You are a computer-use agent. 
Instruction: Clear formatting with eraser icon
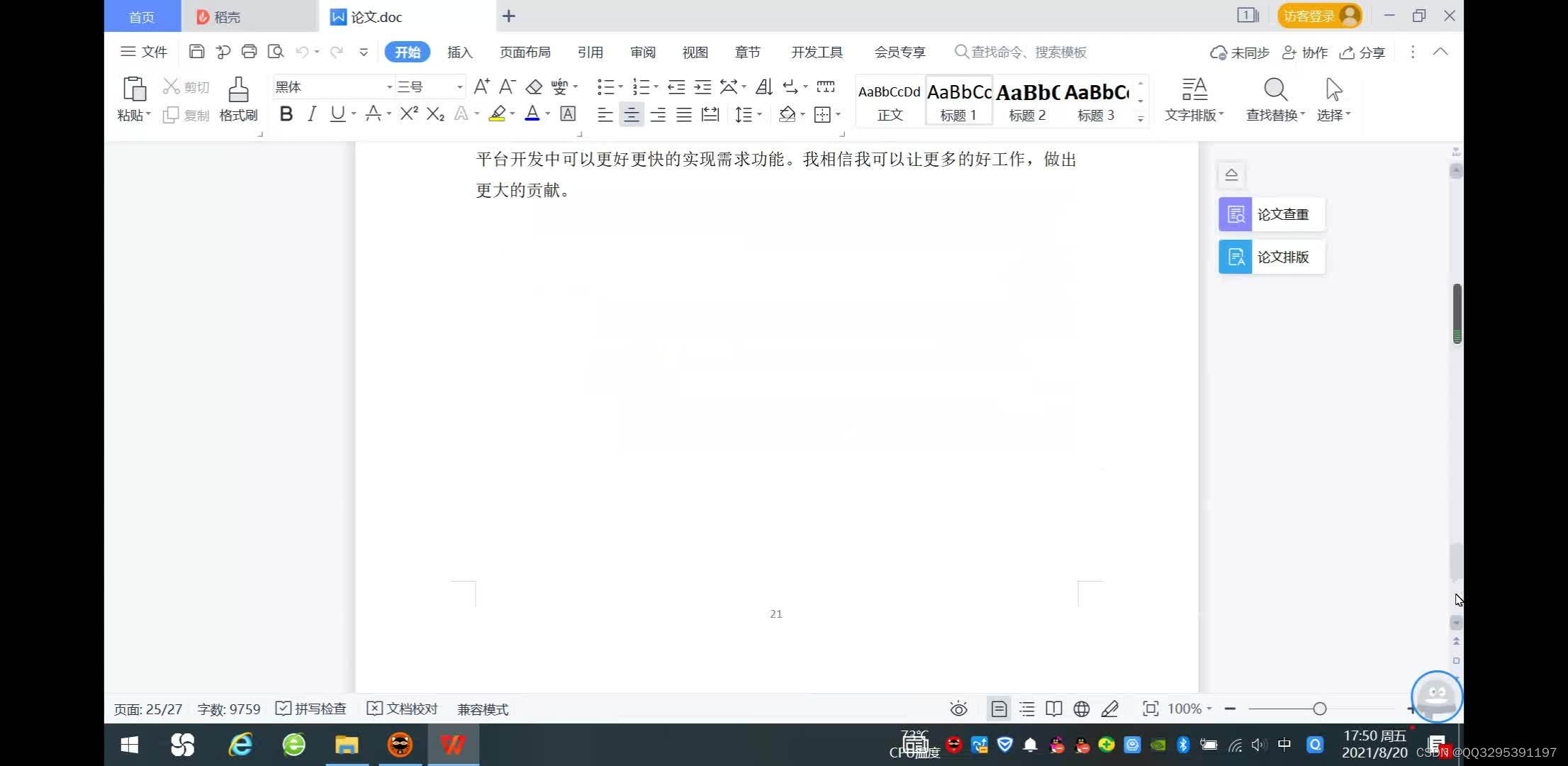coord(534,87)
